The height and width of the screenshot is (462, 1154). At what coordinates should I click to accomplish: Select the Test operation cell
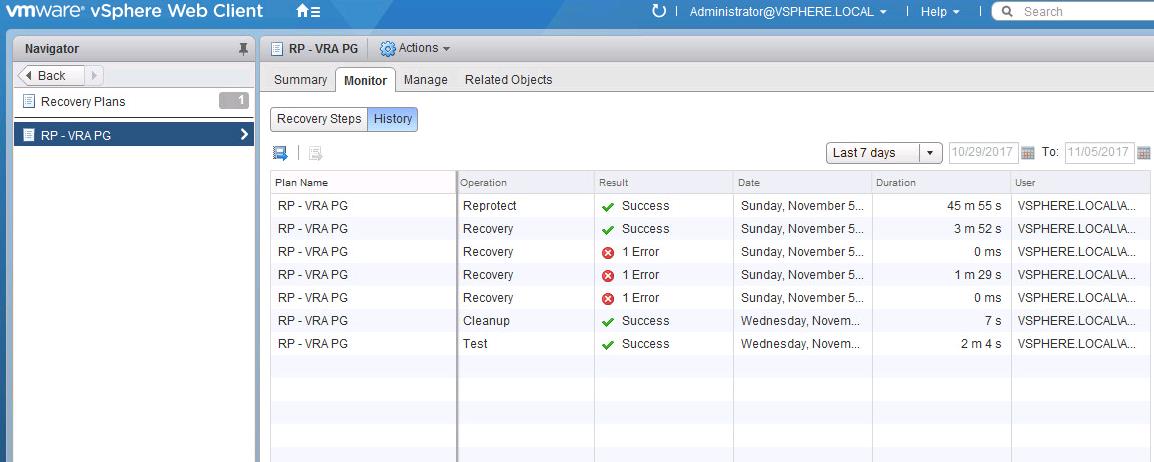pyautogui.click(x=525, y=344)
